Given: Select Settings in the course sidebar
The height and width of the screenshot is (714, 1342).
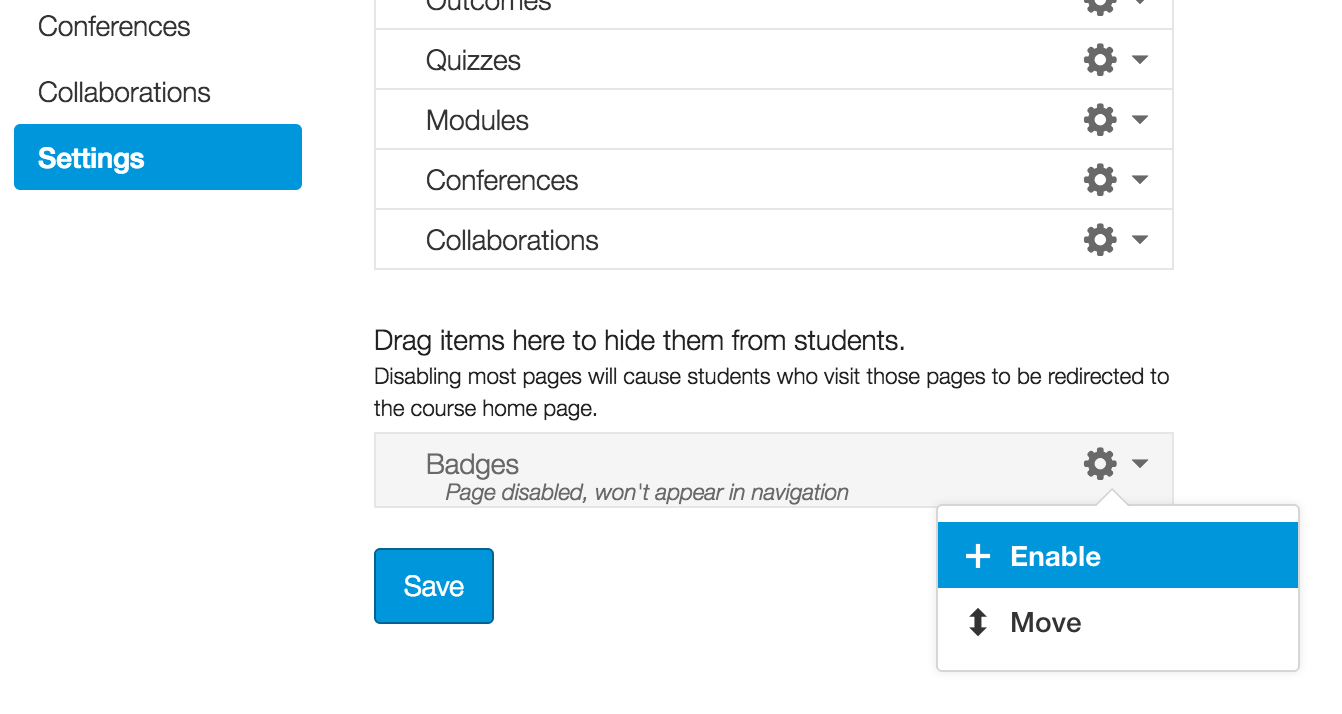Looking at the screenshot, I should (x=157, y=158).
